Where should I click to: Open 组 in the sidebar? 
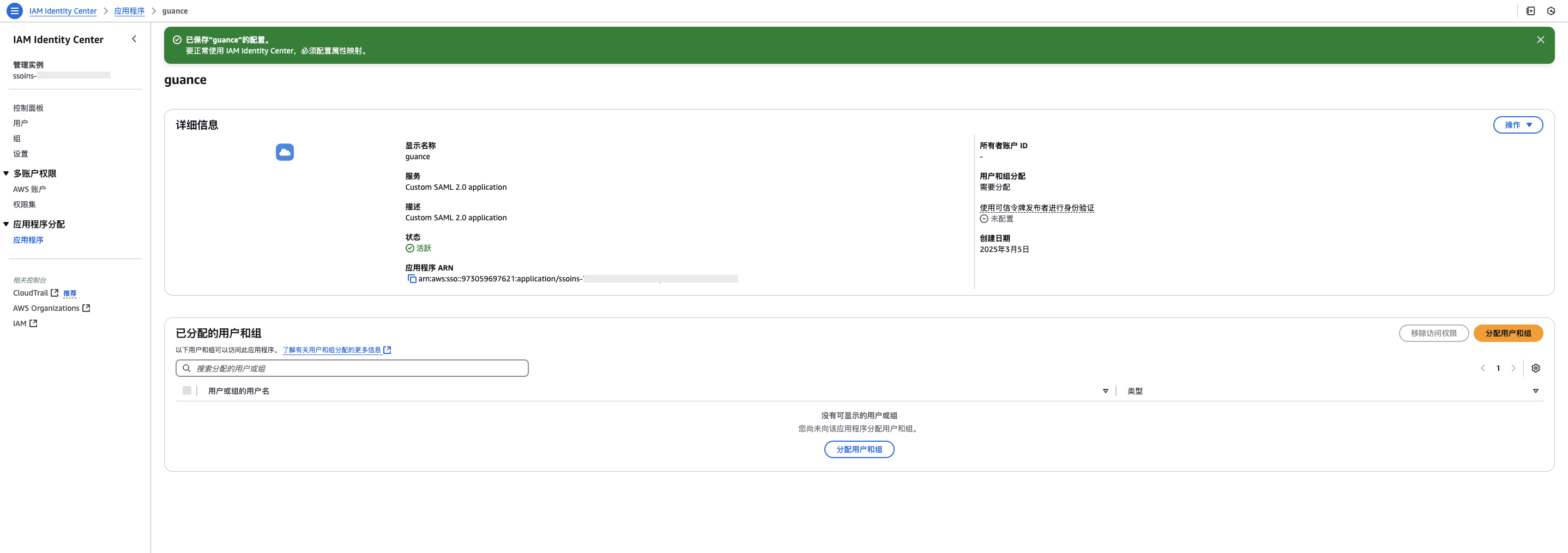coord(17,139)
